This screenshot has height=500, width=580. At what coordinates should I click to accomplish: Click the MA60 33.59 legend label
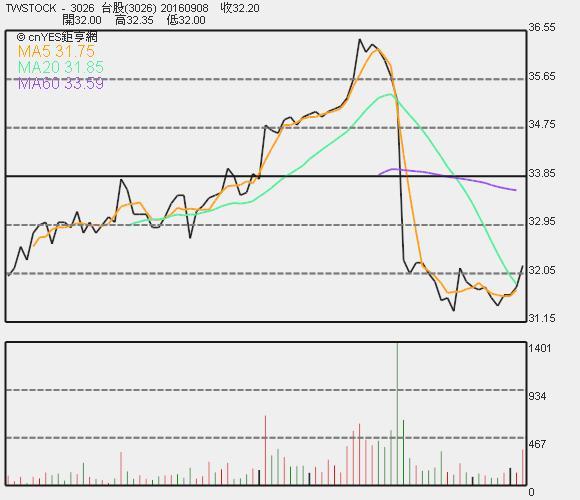pyautogui.click(x=61, y=84)
